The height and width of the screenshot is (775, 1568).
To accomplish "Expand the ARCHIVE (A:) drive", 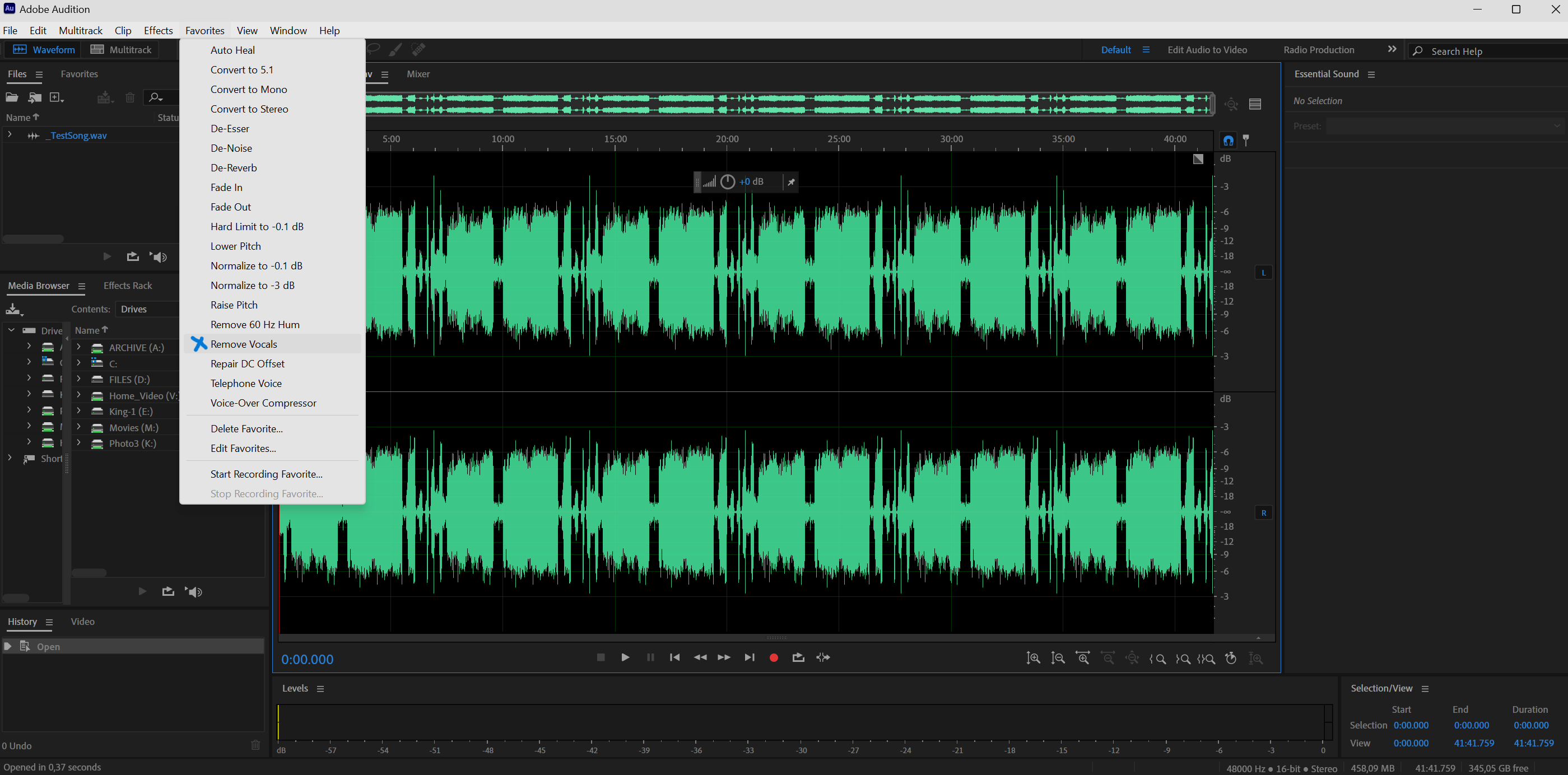I will tap(78, 347).
